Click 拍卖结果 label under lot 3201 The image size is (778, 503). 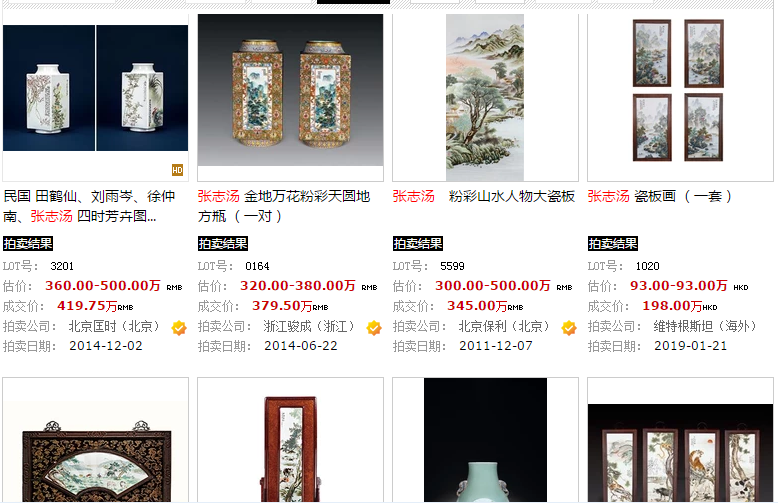point(28,244)
